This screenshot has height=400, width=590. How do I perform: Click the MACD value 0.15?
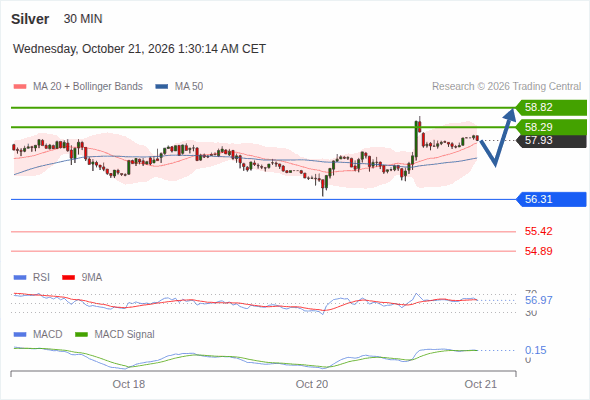point(535,350)
